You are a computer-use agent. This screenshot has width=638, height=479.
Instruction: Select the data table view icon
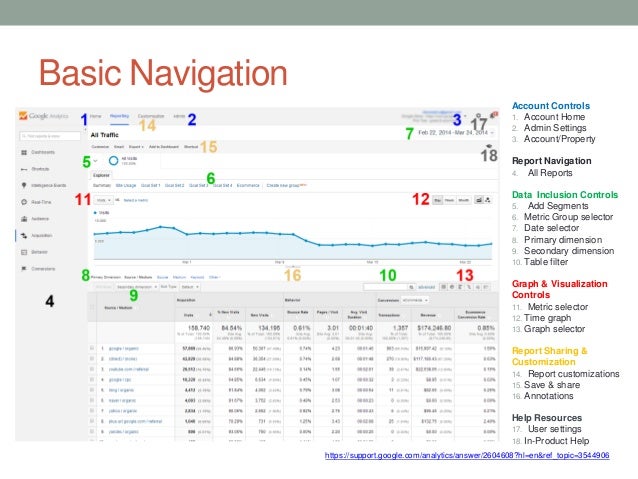point(444,287)
